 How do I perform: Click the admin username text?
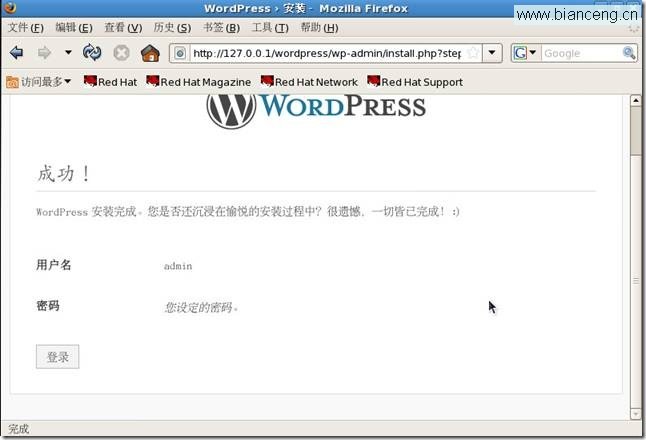pos(178,266)
